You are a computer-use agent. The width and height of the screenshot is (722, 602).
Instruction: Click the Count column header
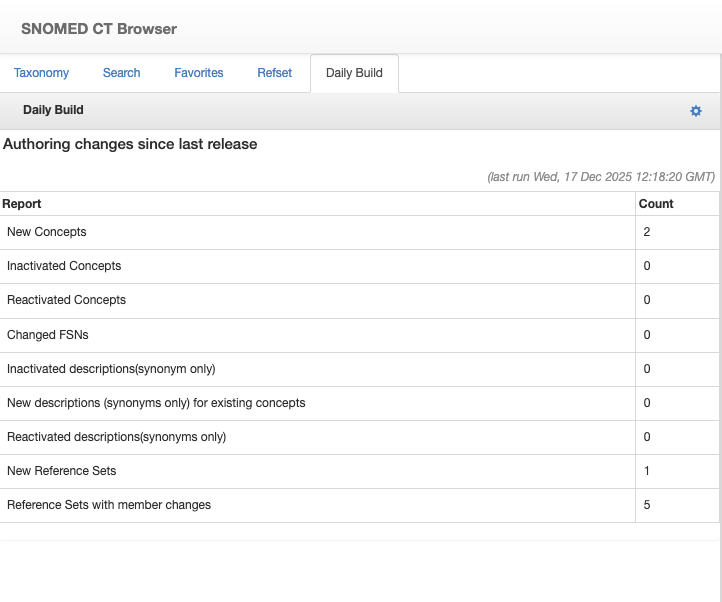pyautogui.click(x=656, y=204)
